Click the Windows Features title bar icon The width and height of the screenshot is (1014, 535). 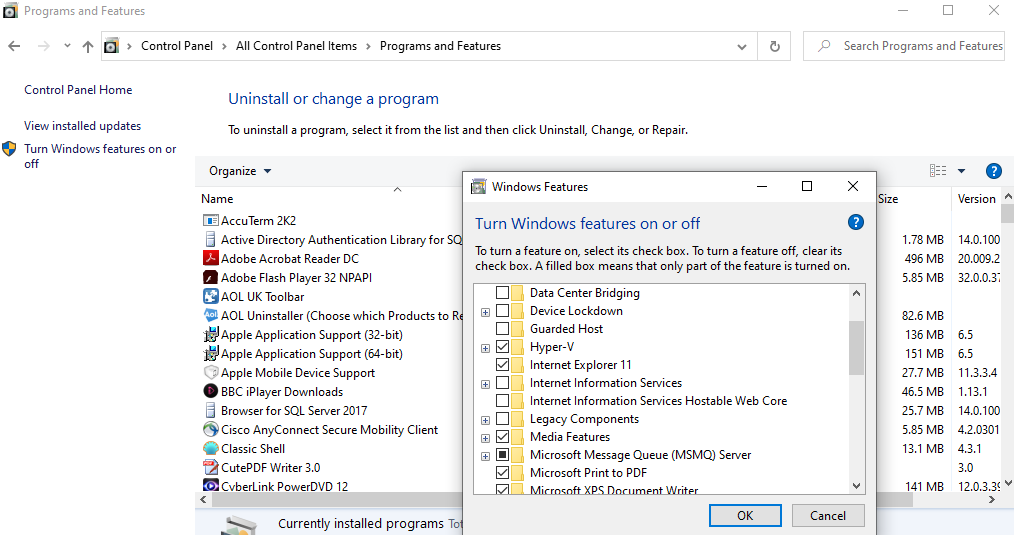tap(479, 187)
